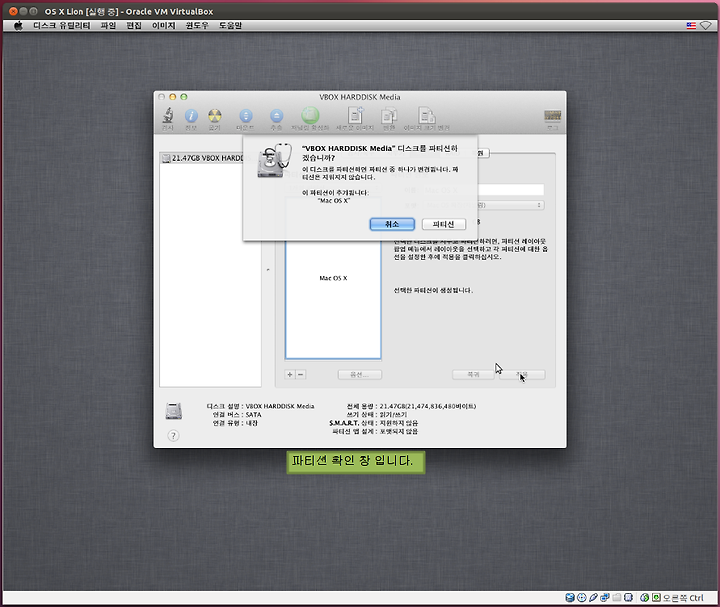Open the Window menu (윈도우)
The height and width of the screenshot is (607, 720).
(x=197, y=26)
